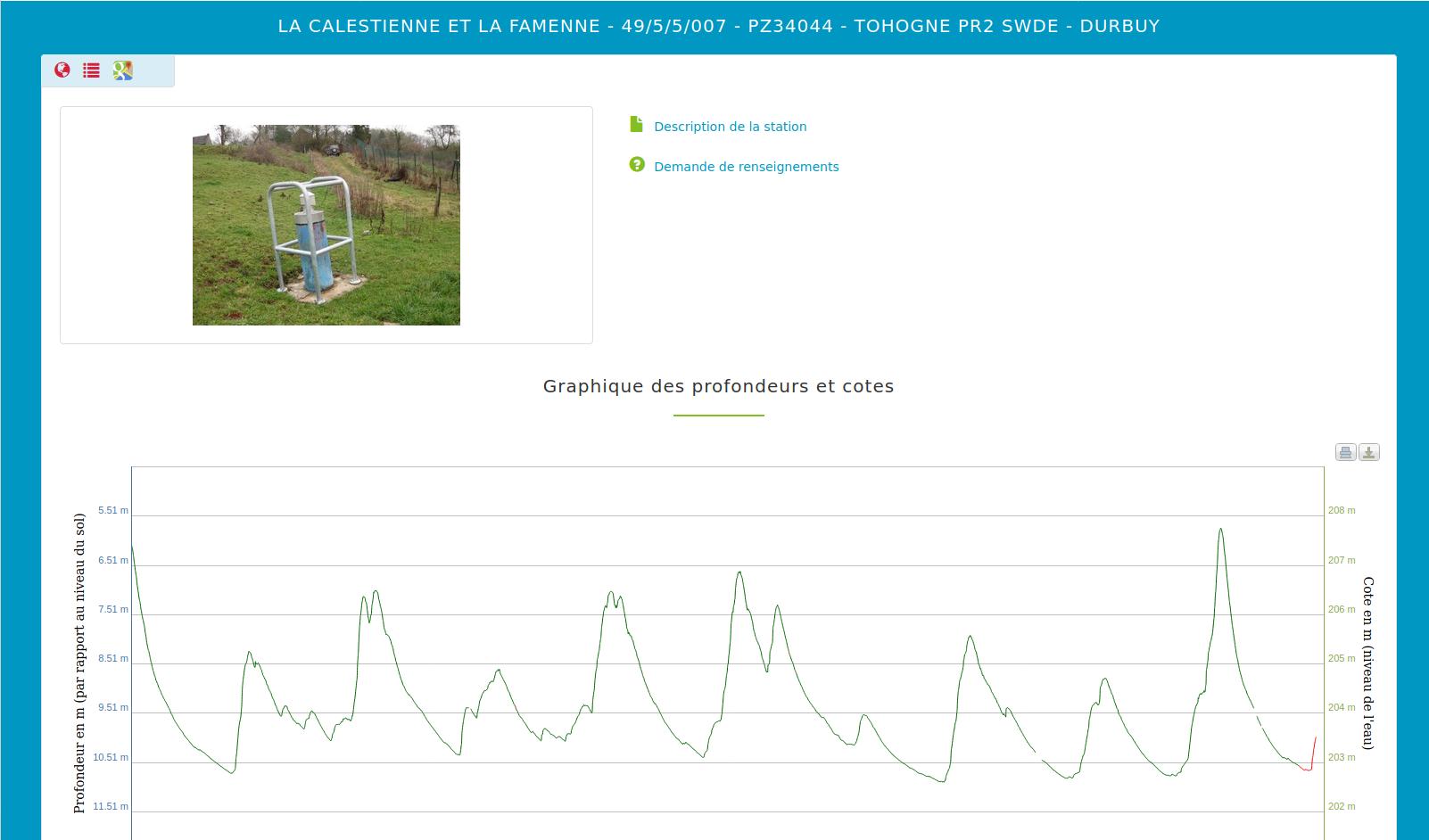Click the 10.51 m depth axis label
The width and height of the screenshot is (1429, 840).
111,757
